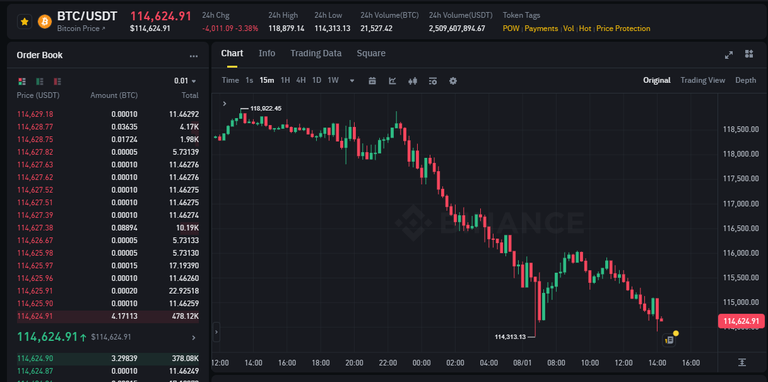Switch to the Info tab
This screenshot has height=382, width=768.
(267, 53)
